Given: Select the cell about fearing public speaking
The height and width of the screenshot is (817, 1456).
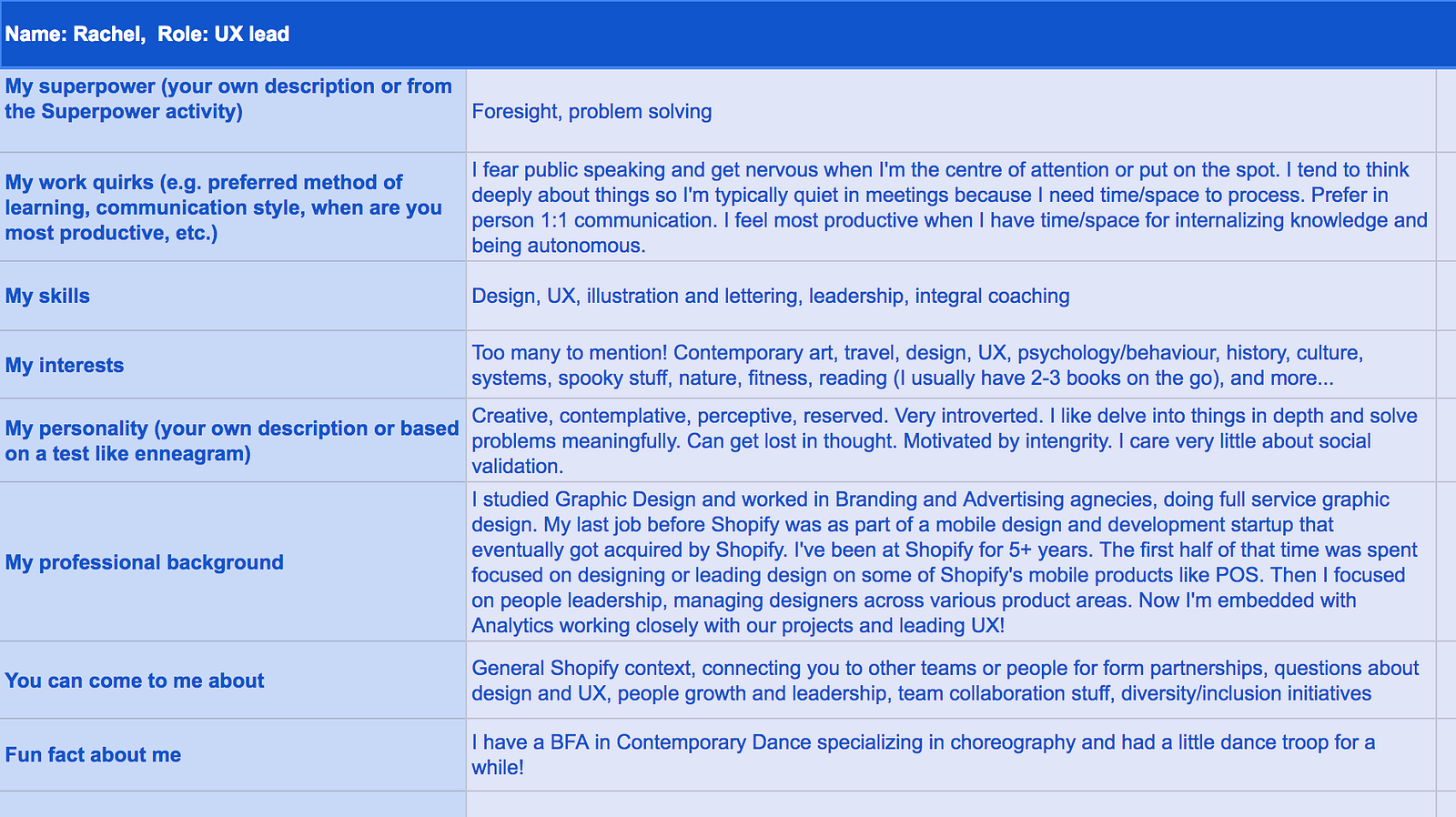Looking at the screenshot, I should tap(951, 207).
